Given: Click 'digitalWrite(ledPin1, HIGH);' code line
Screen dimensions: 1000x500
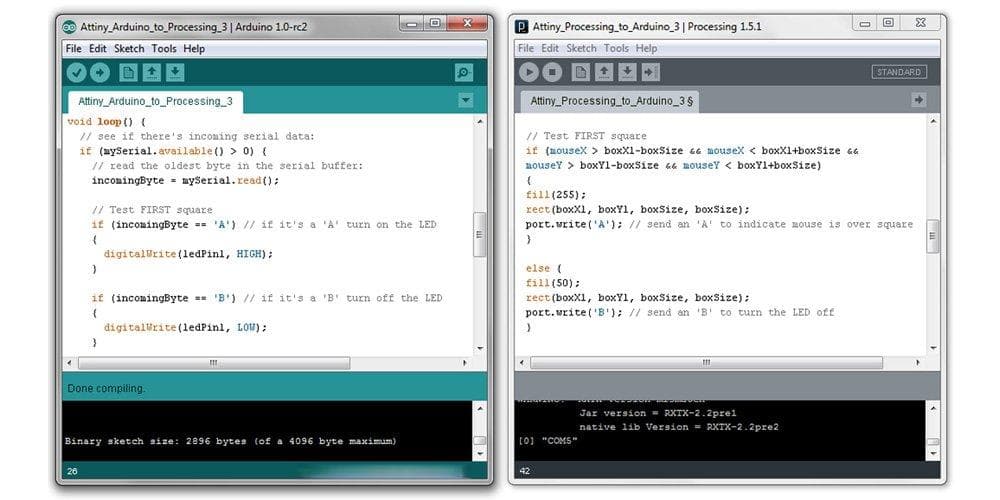Looking at the screenshot, I should point(188,254).
